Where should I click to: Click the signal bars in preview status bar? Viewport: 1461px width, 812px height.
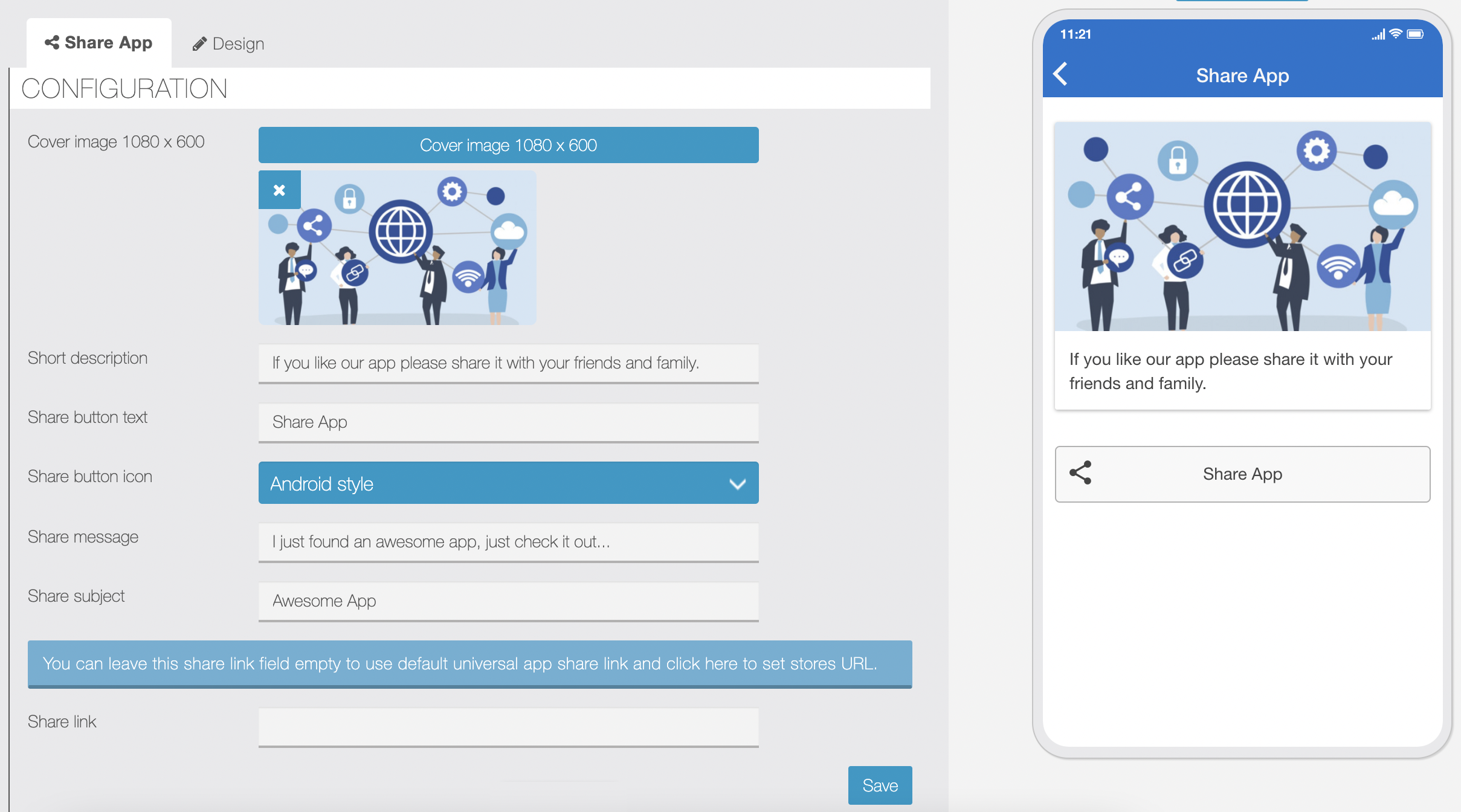pyautogui.click(x=1378, y=34)
